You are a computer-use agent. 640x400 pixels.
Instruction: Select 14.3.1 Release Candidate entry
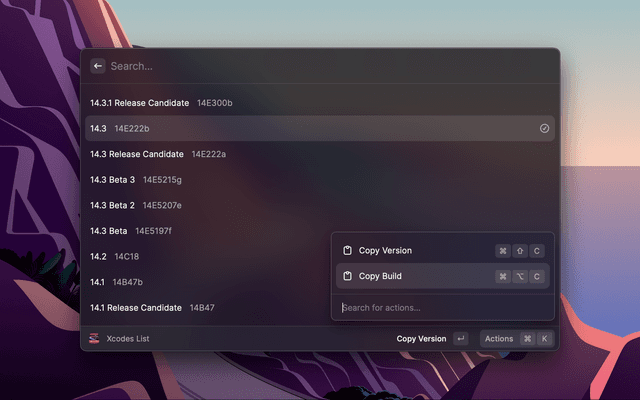(160, 103)
